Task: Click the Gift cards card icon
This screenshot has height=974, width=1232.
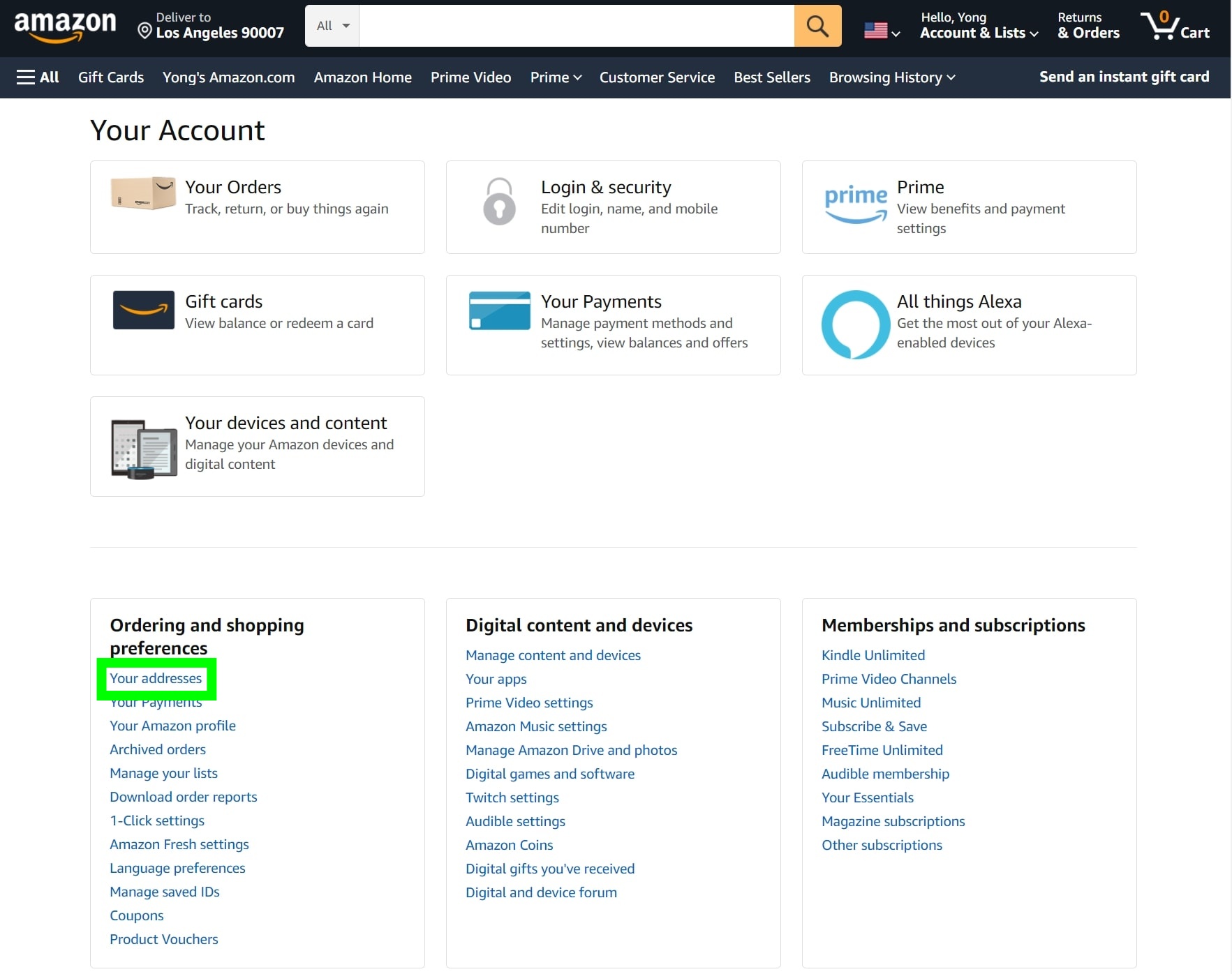Action: [x=144, y=310]
